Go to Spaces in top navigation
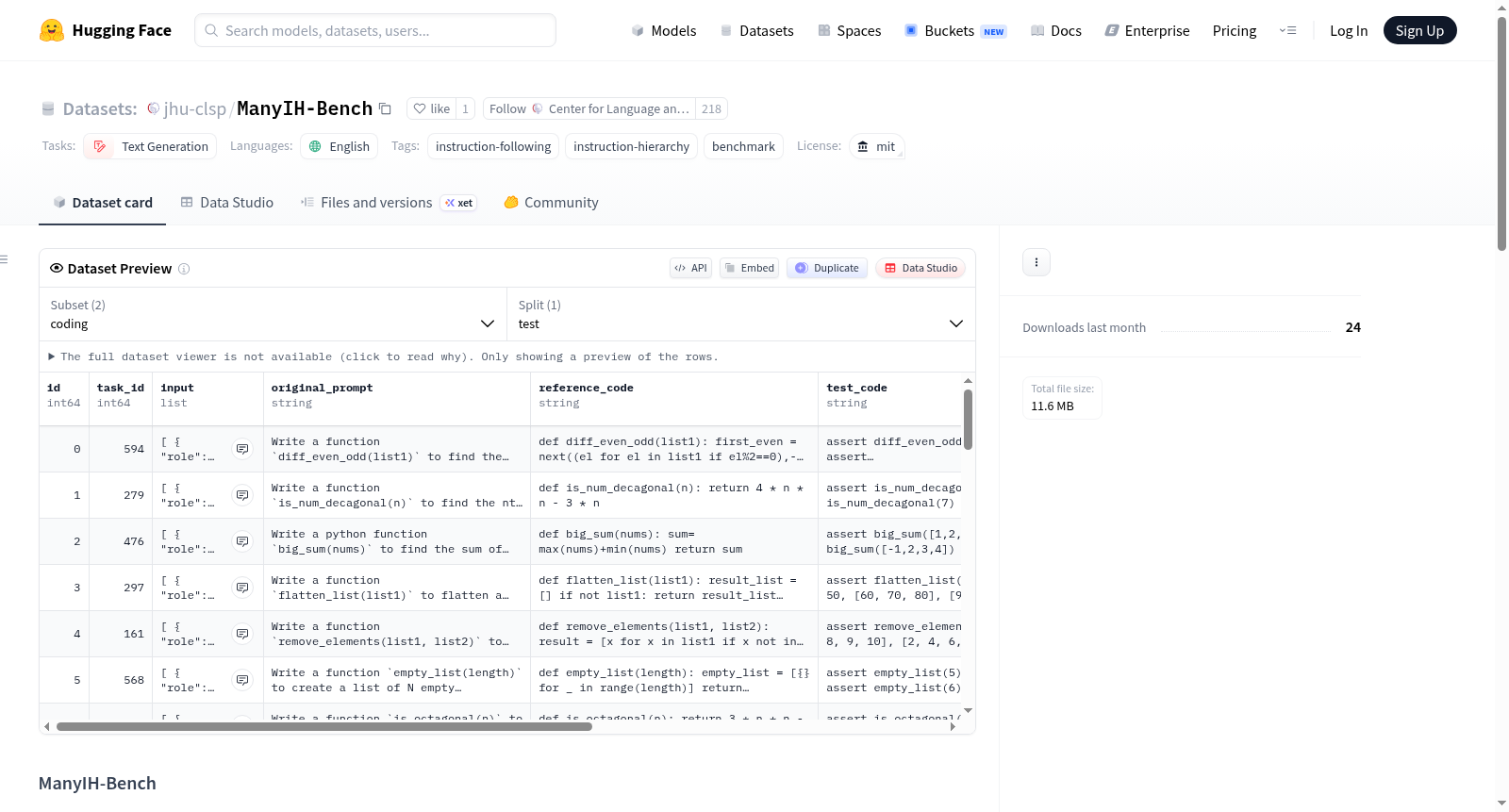1509x812 pixels. point(850,30)
